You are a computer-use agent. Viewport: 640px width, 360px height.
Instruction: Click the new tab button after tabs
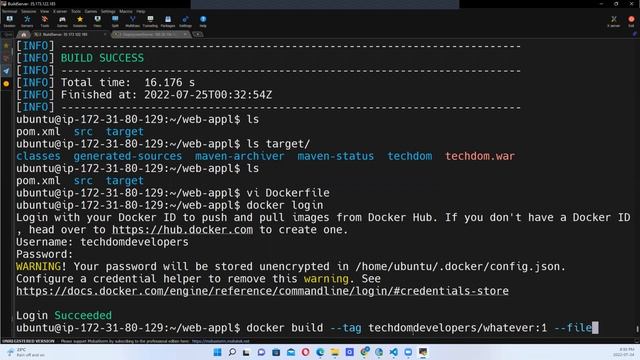[198, 35]
